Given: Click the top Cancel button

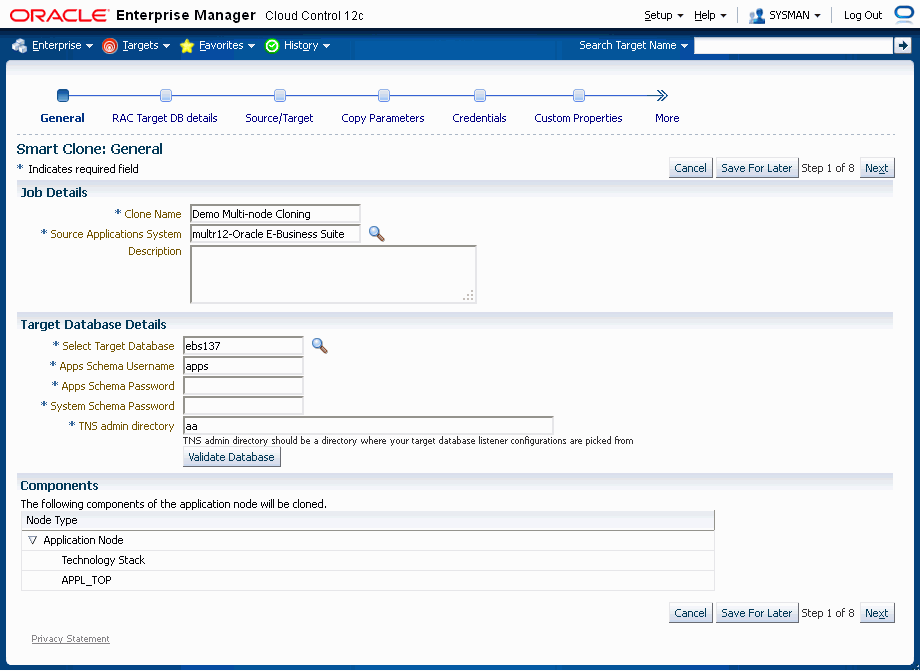Looking at the screenshot, I should pos(691,168).
